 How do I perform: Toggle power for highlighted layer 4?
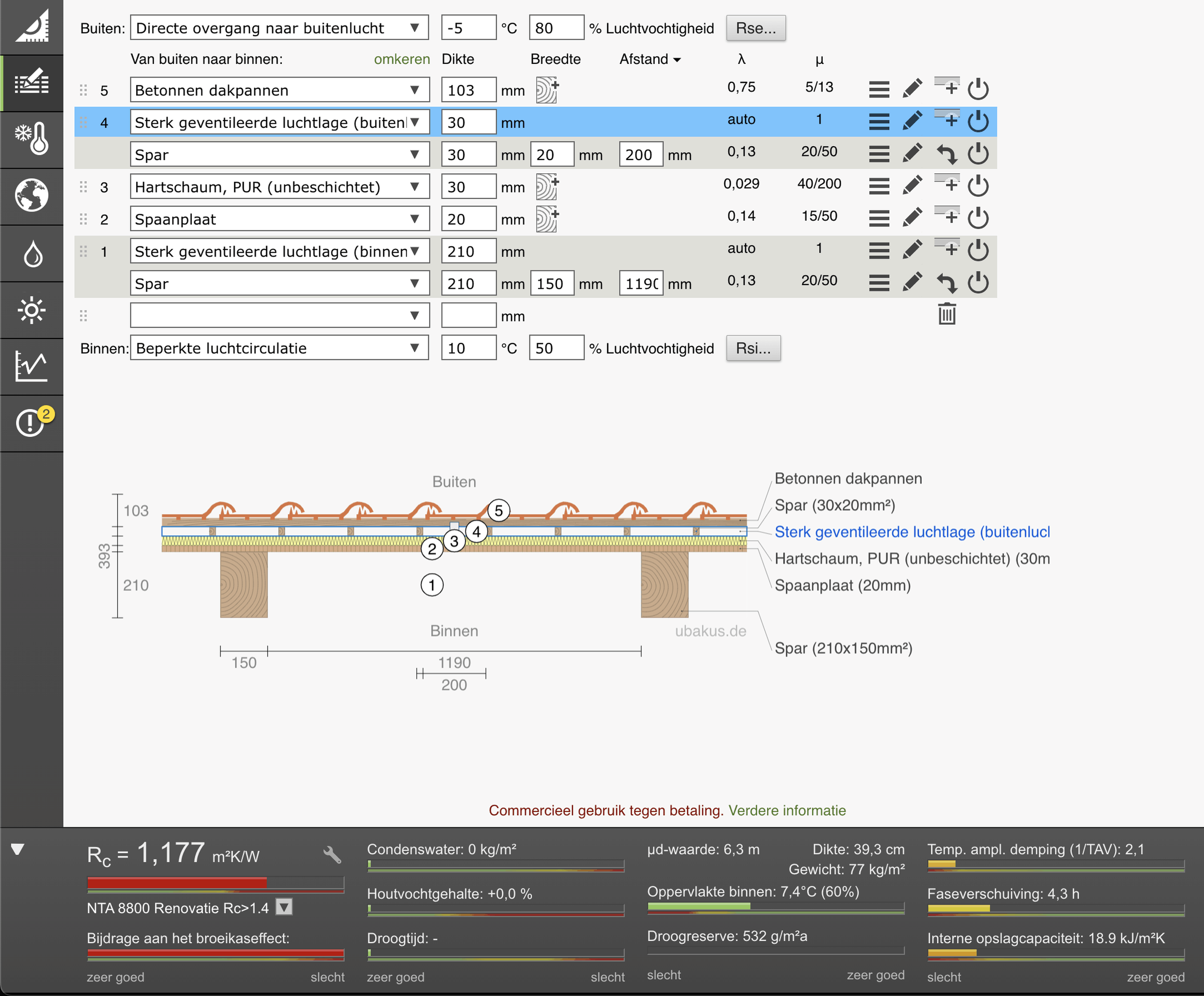(x=978, y=121)
